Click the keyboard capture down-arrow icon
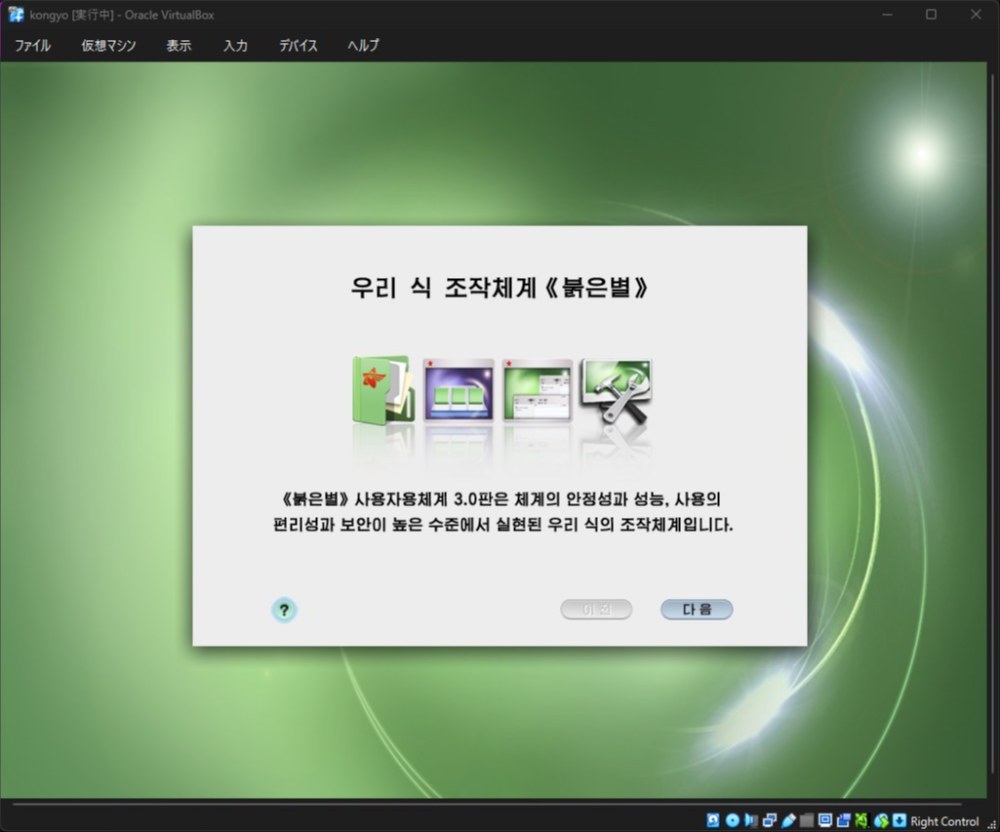 click(x=899, y=821)
